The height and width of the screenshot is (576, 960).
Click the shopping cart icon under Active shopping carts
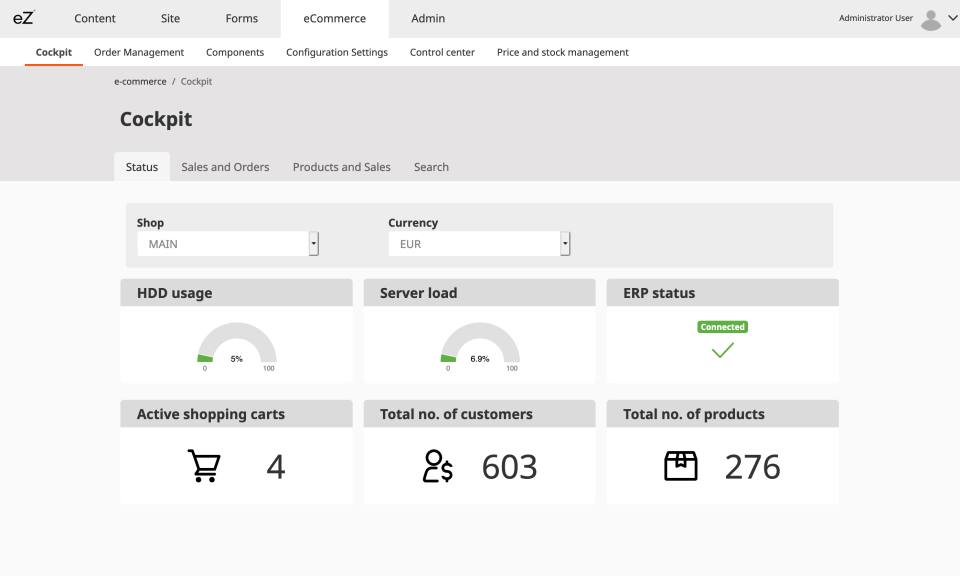point(204,464)
